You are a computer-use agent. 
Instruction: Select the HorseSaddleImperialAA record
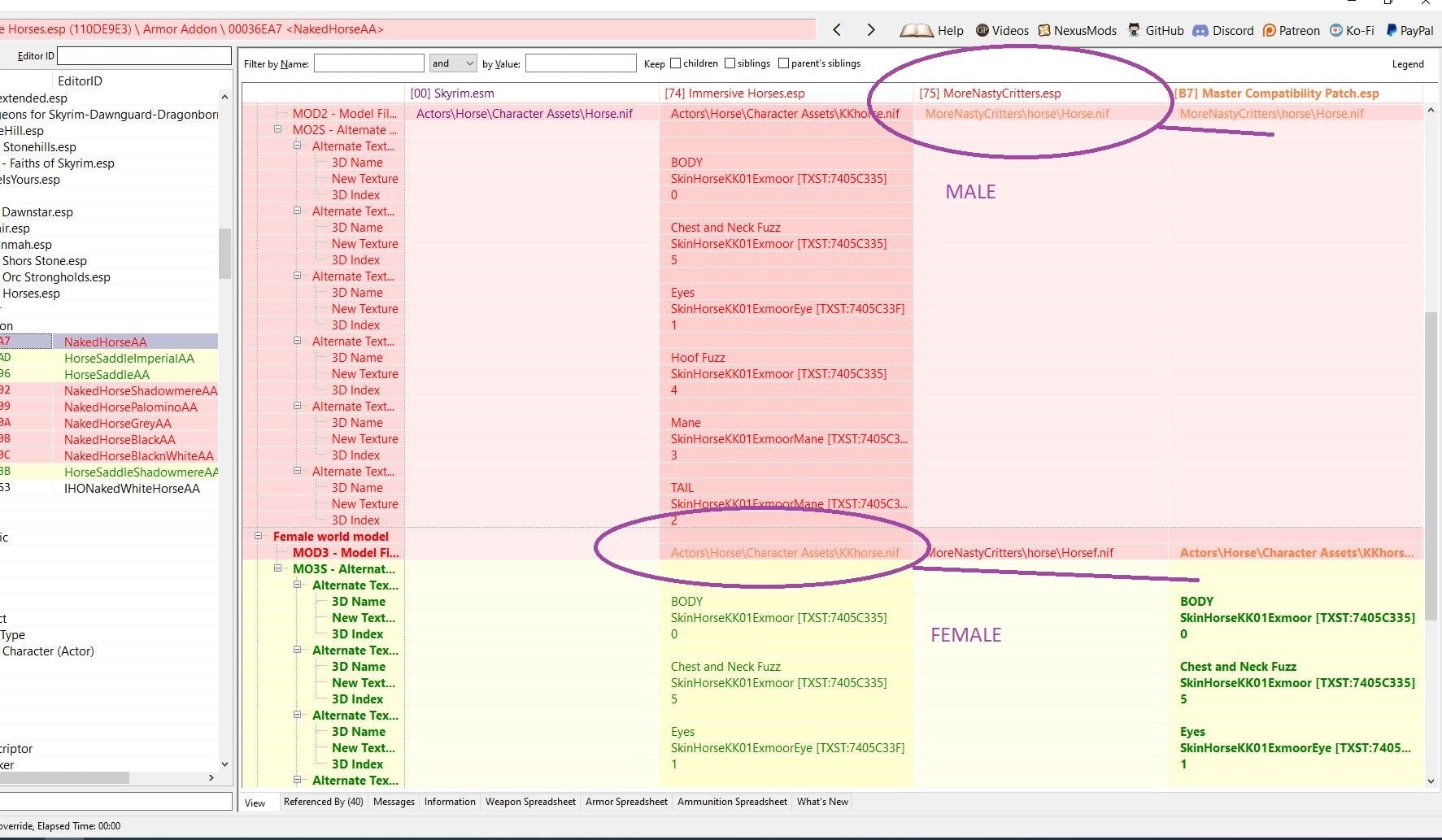pyautogui.click(x=129, y=358)
